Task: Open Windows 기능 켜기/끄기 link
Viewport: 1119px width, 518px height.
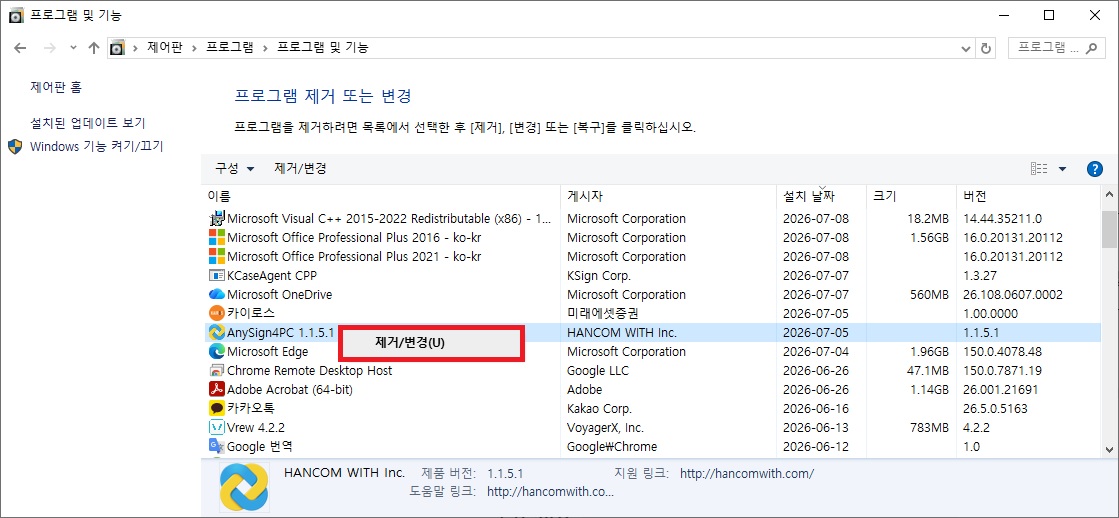Action: [96, 146]
